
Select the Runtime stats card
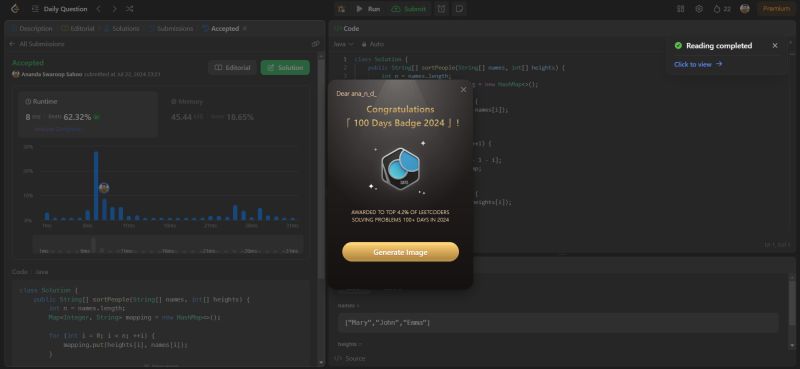coord(88,114)
